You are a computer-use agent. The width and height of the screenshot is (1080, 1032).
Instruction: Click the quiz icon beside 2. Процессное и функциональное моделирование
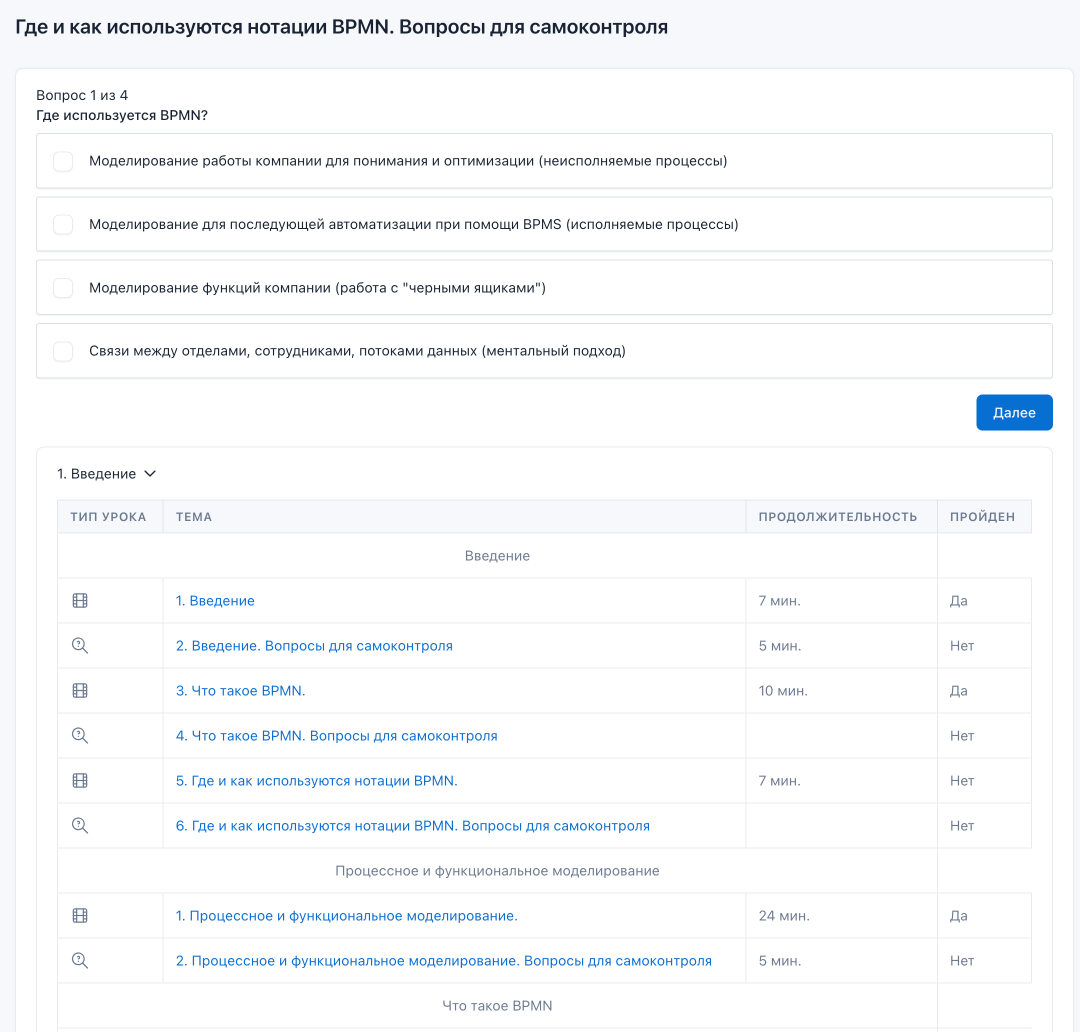coord(80,961)
